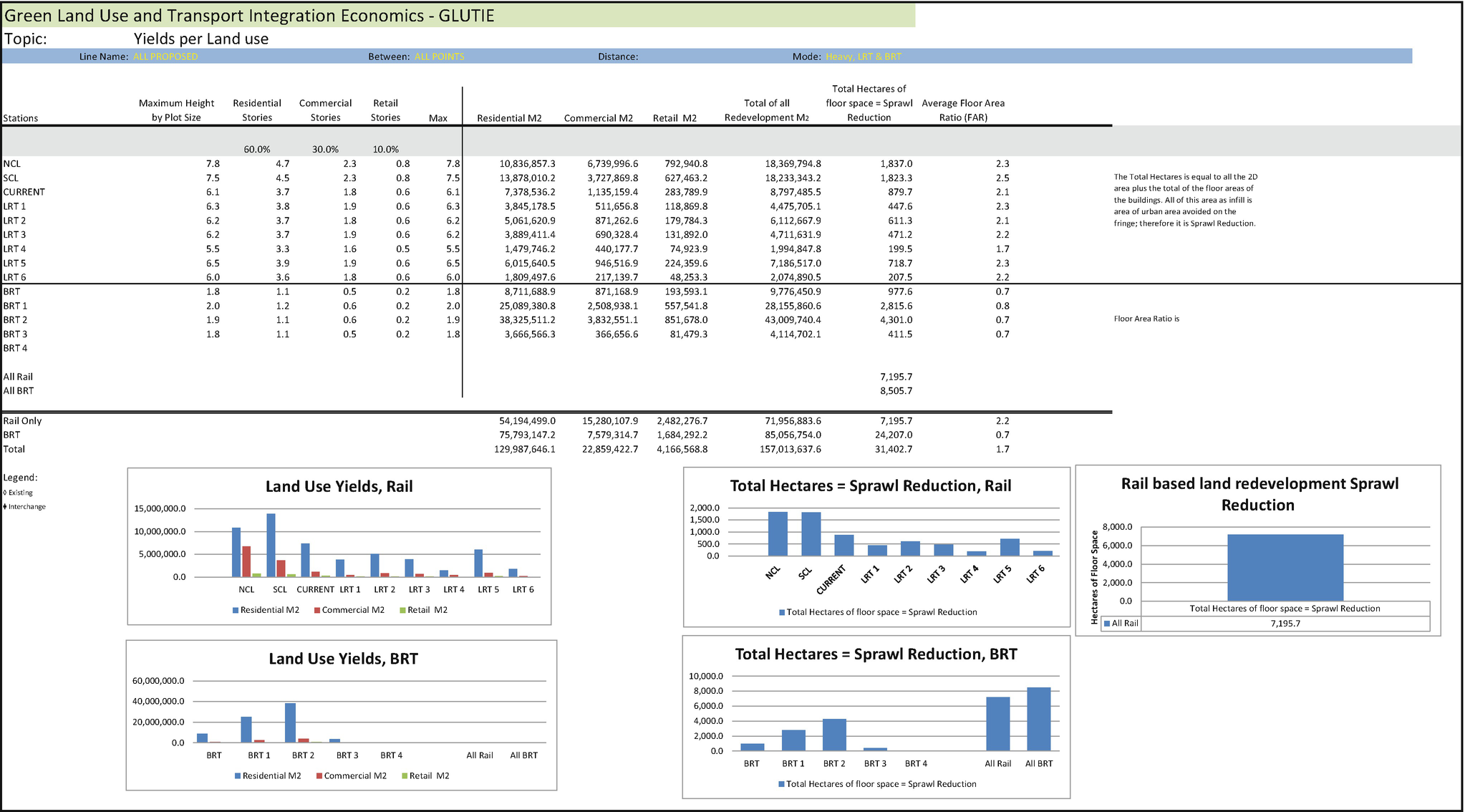Click NCL residential value '10,836,857.3'
Image resolution: width=1465 pixels, height=812 pixels.
[x=527, y=164]
